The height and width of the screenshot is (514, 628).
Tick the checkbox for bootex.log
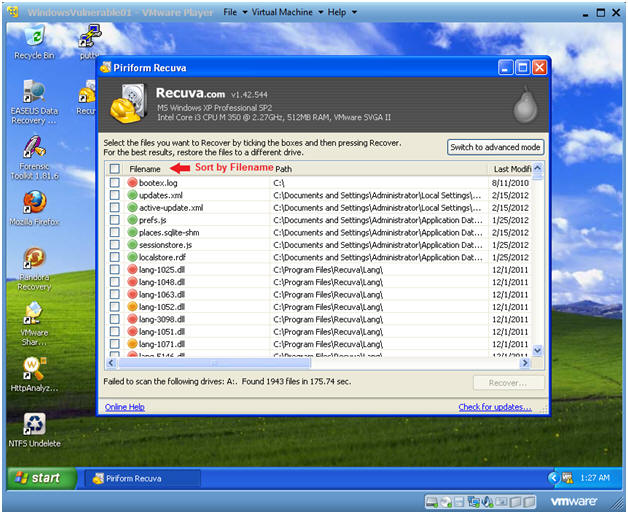(115, 183)
